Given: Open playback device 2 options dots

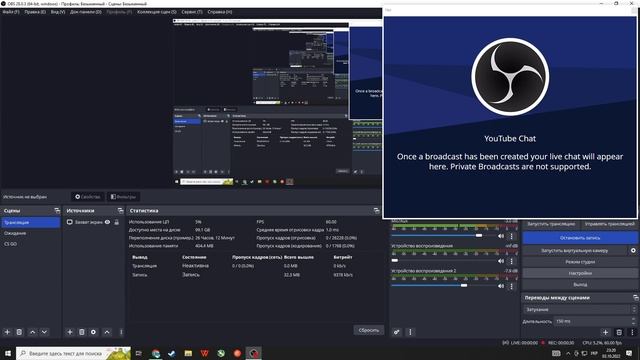Looking at the screenshot, I should [x=511, y=286].
